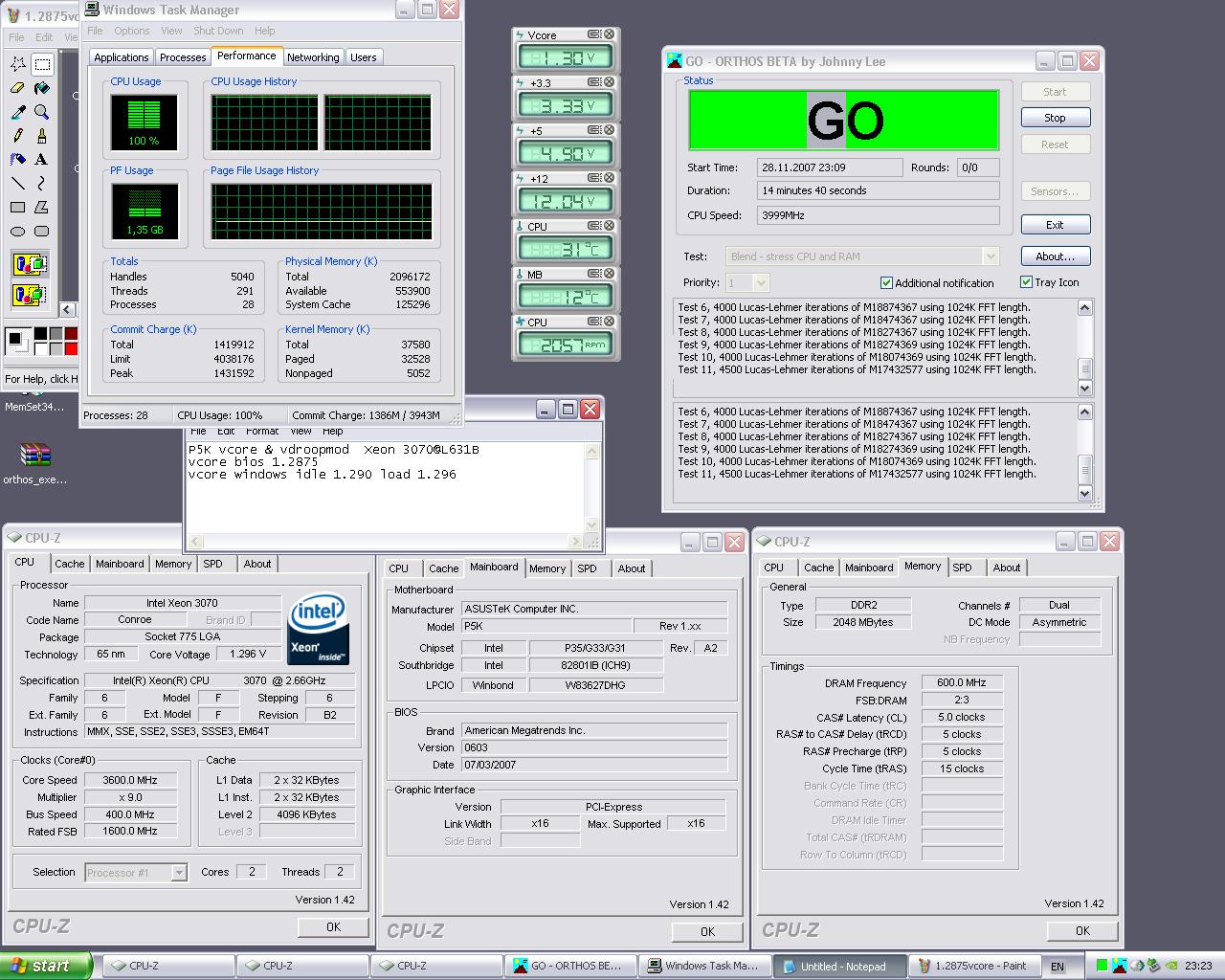Close the MB temperature gadget
This screenshot has width=1225, height=980.
(x=609, y=274)
